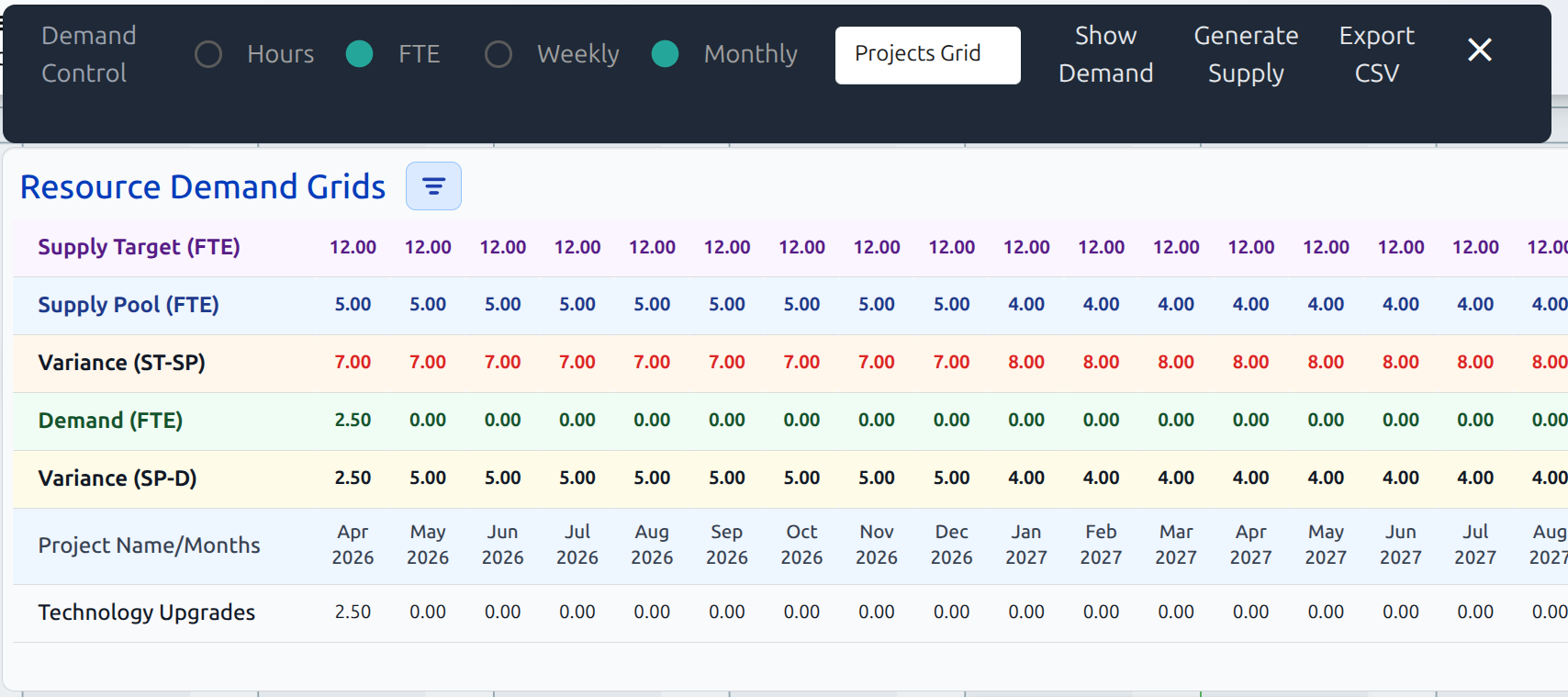1568x697 pixels.
Task: Click the Nov 2026 column header
Action: [x=877, y=545]
